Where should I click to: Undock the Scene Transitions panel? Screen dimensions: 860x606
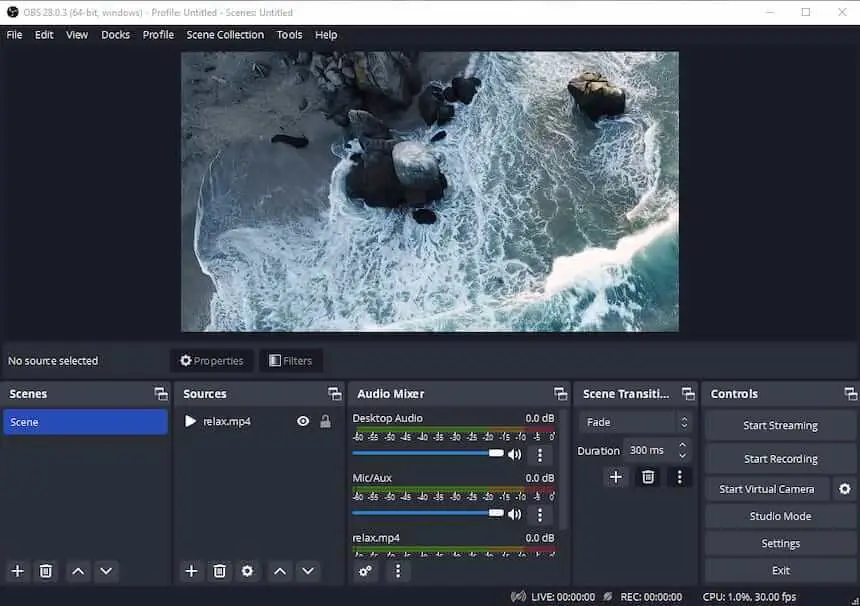[x=688, y=393]
